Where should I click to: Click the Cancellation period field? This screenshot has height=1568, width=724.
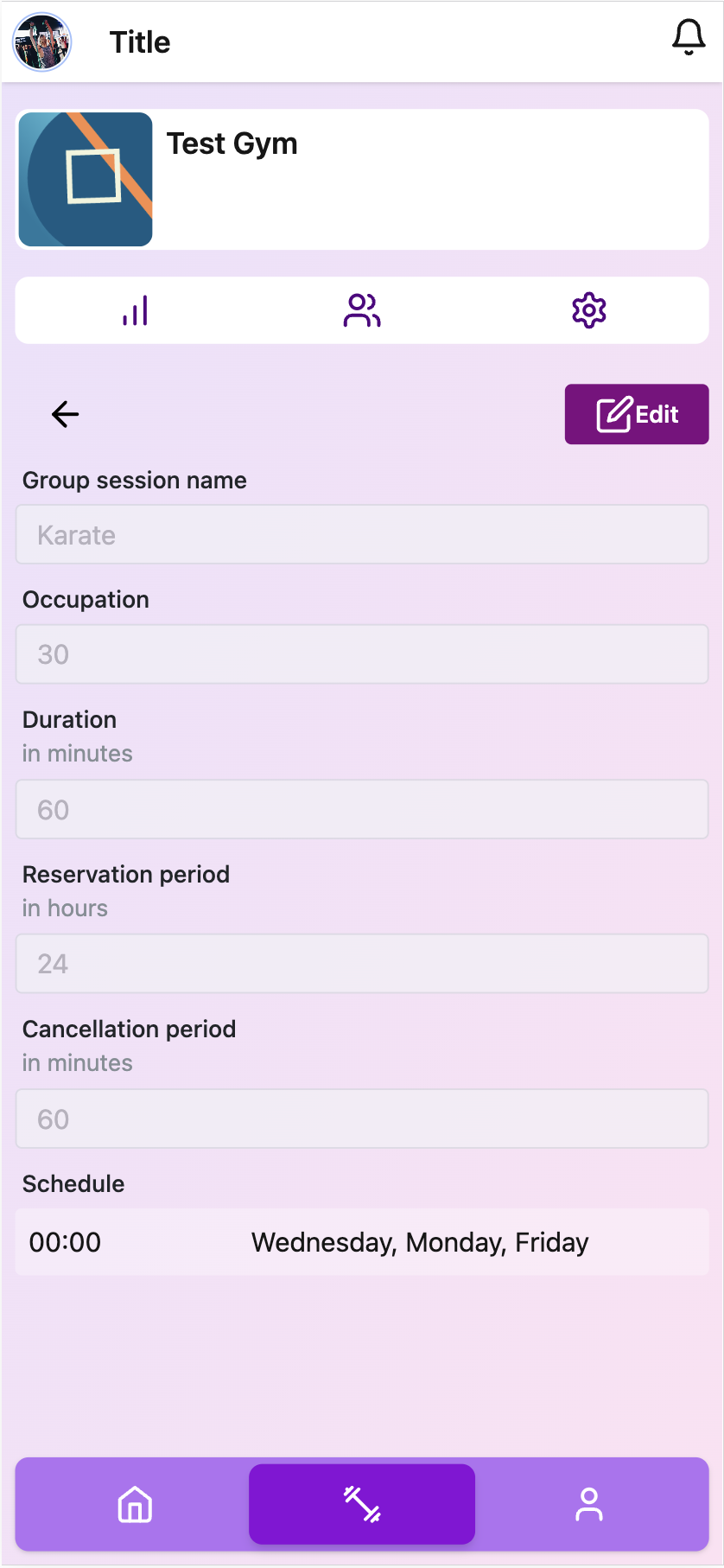point(362,1119)
